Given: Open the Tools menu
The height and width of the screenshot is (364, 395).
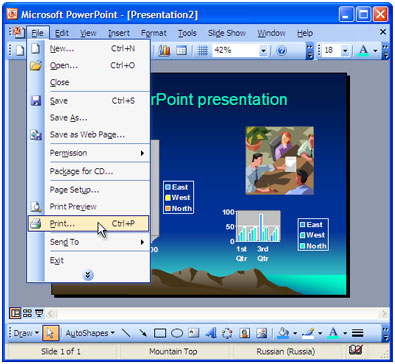Looking at the screenshot, I should point(187,33).
